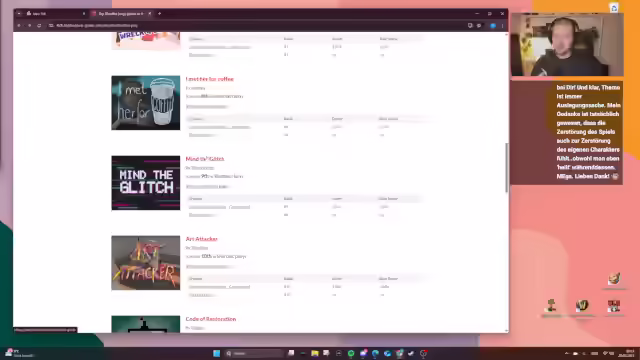Open the browser profile avatar icon
This screenshot has width=640, height=360.
(x=493, y=25)
